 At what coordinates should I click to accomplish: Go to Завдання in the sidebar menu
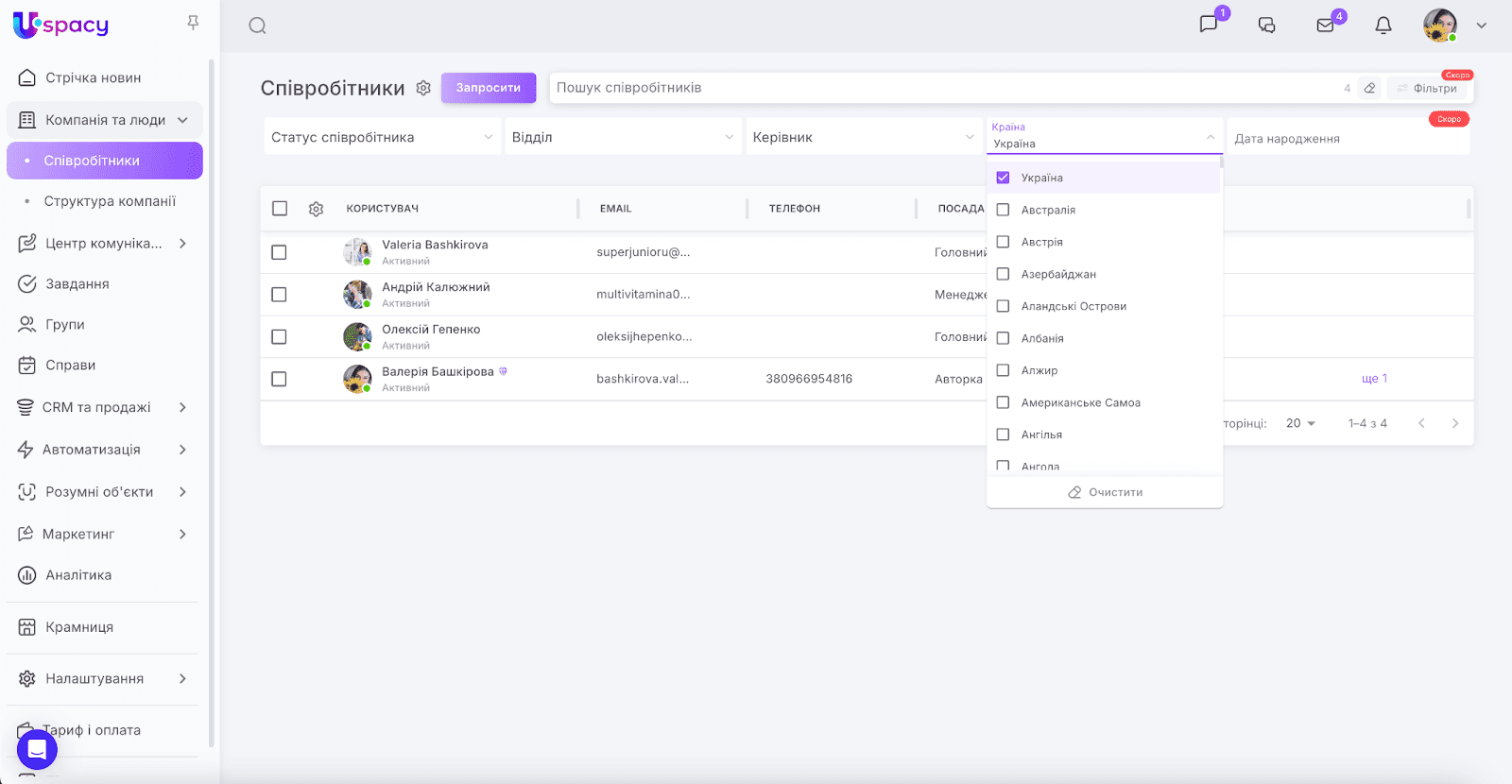coord(77,283)
